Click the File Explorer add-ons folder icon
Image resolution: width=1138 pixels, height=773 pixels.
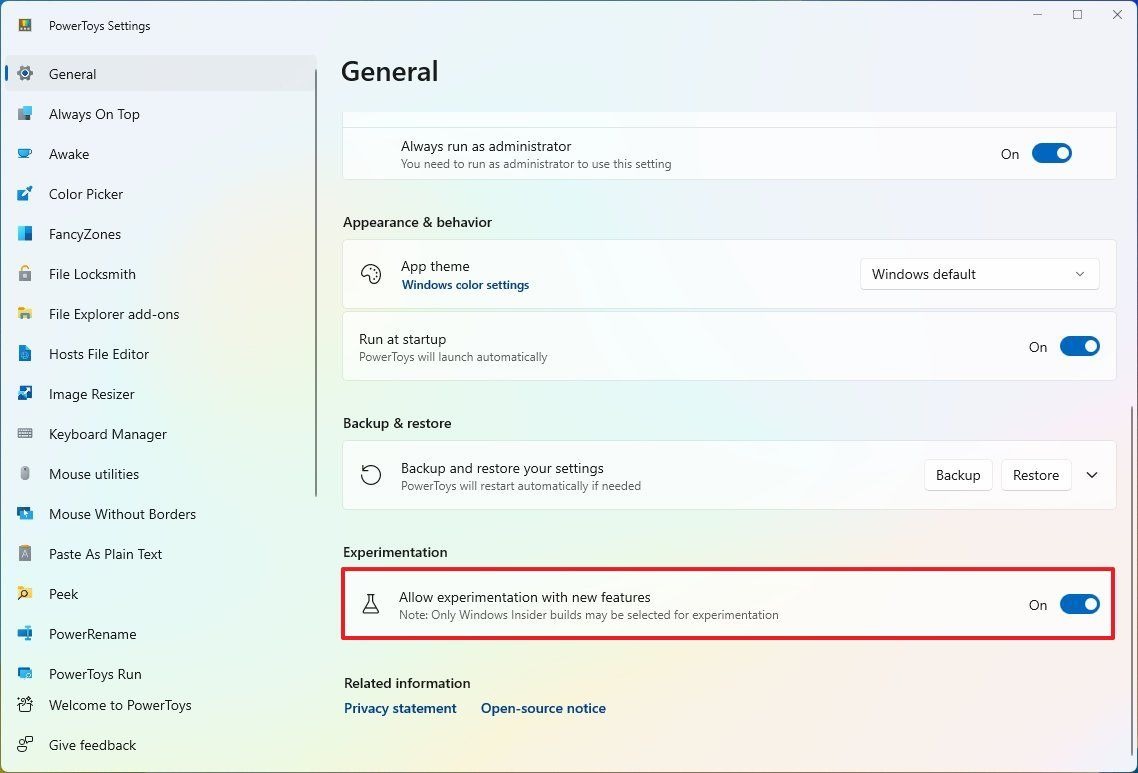coord(25,313)
